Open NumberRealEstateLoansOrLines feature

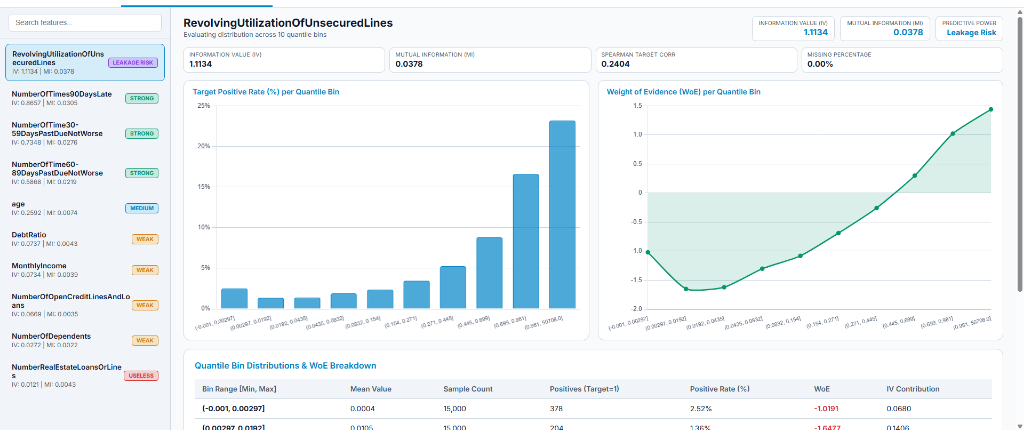tap(85, 376)
